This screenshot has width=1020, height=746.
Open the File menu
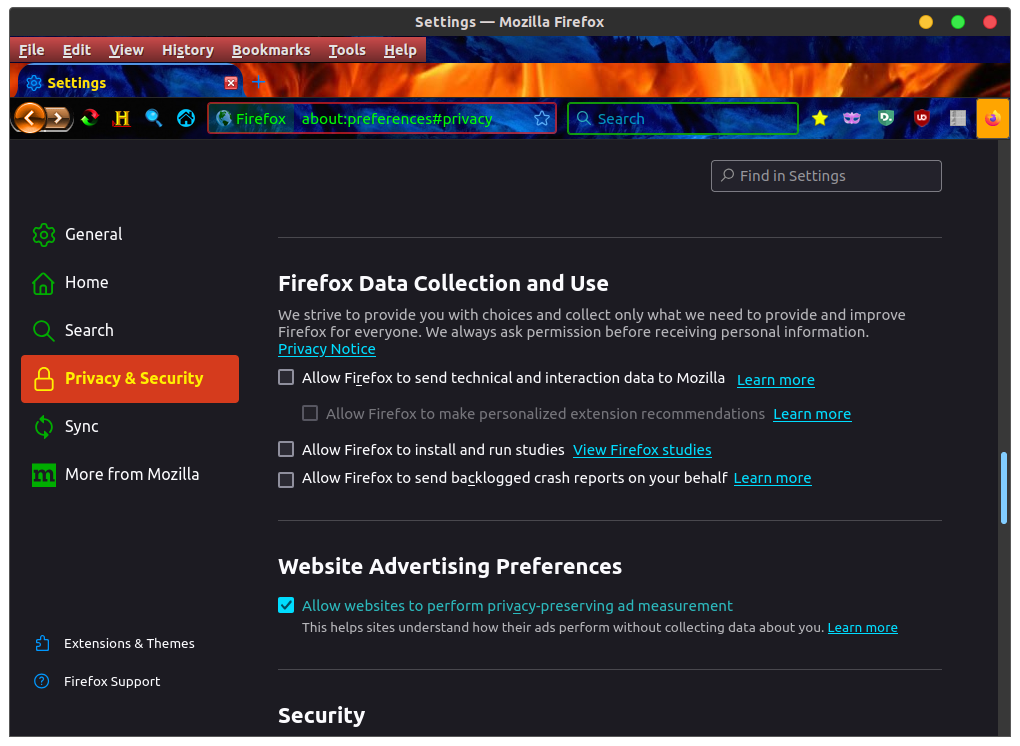click(32, 50)
